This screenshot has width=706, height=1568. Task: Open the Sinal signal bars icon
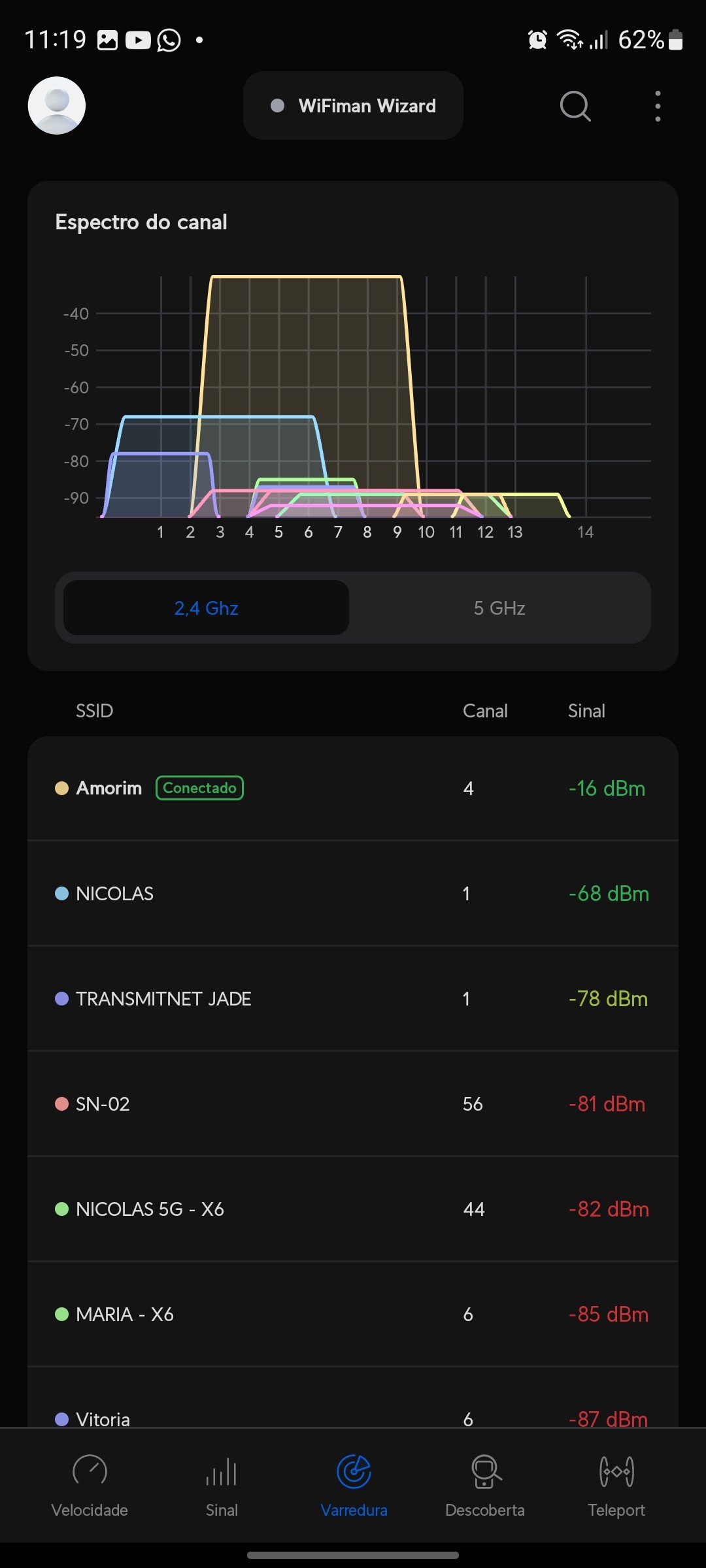(222, 1471)
